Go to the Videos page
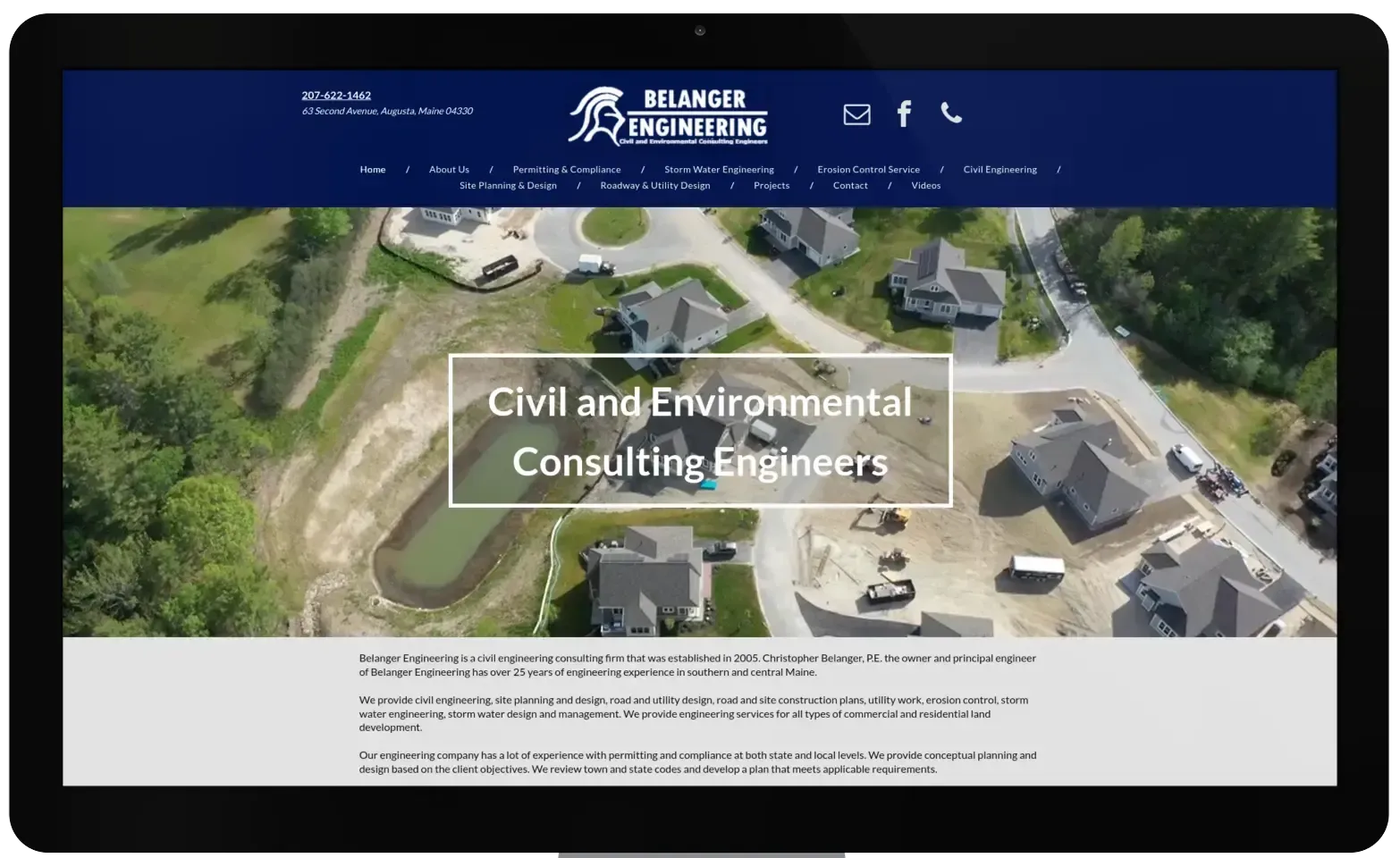Viewport: 1400px width, 858px height. coord(926,186)
